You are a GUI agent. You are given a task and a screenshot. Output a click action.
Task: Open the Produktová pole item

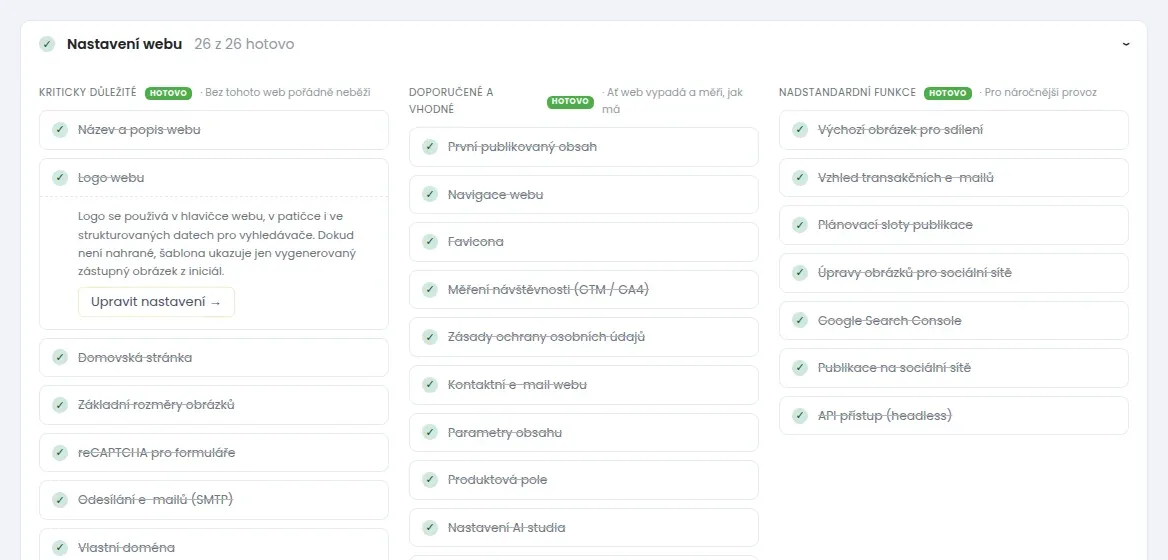click(584, 480)
